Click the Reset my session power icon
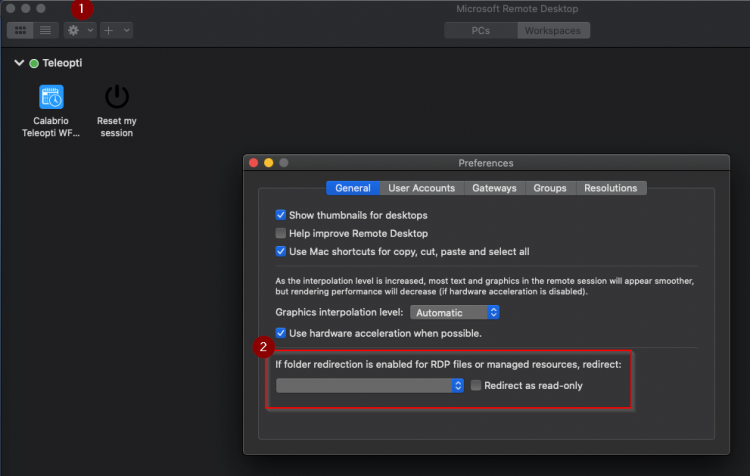The image size is (750, 476). (x=117, y=97)
